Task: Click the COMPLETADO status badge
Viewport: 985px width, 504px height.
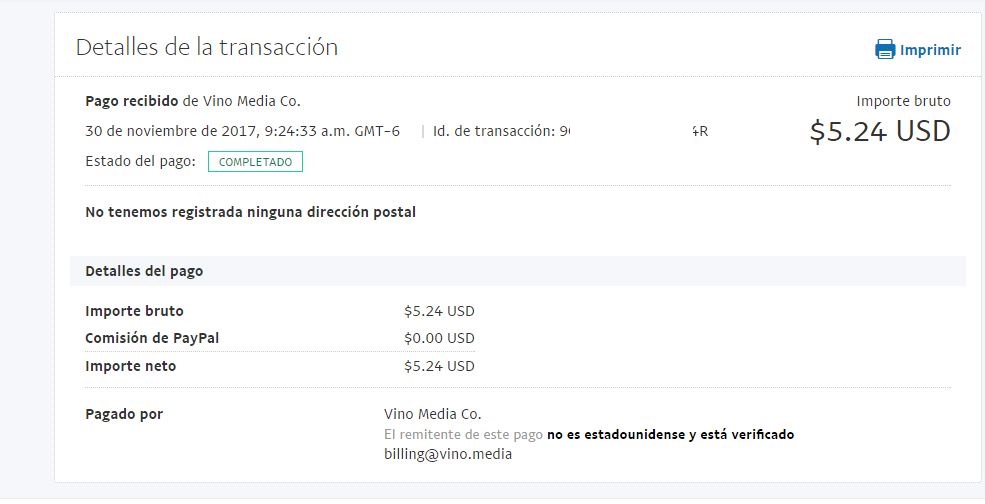Action: 255,161
